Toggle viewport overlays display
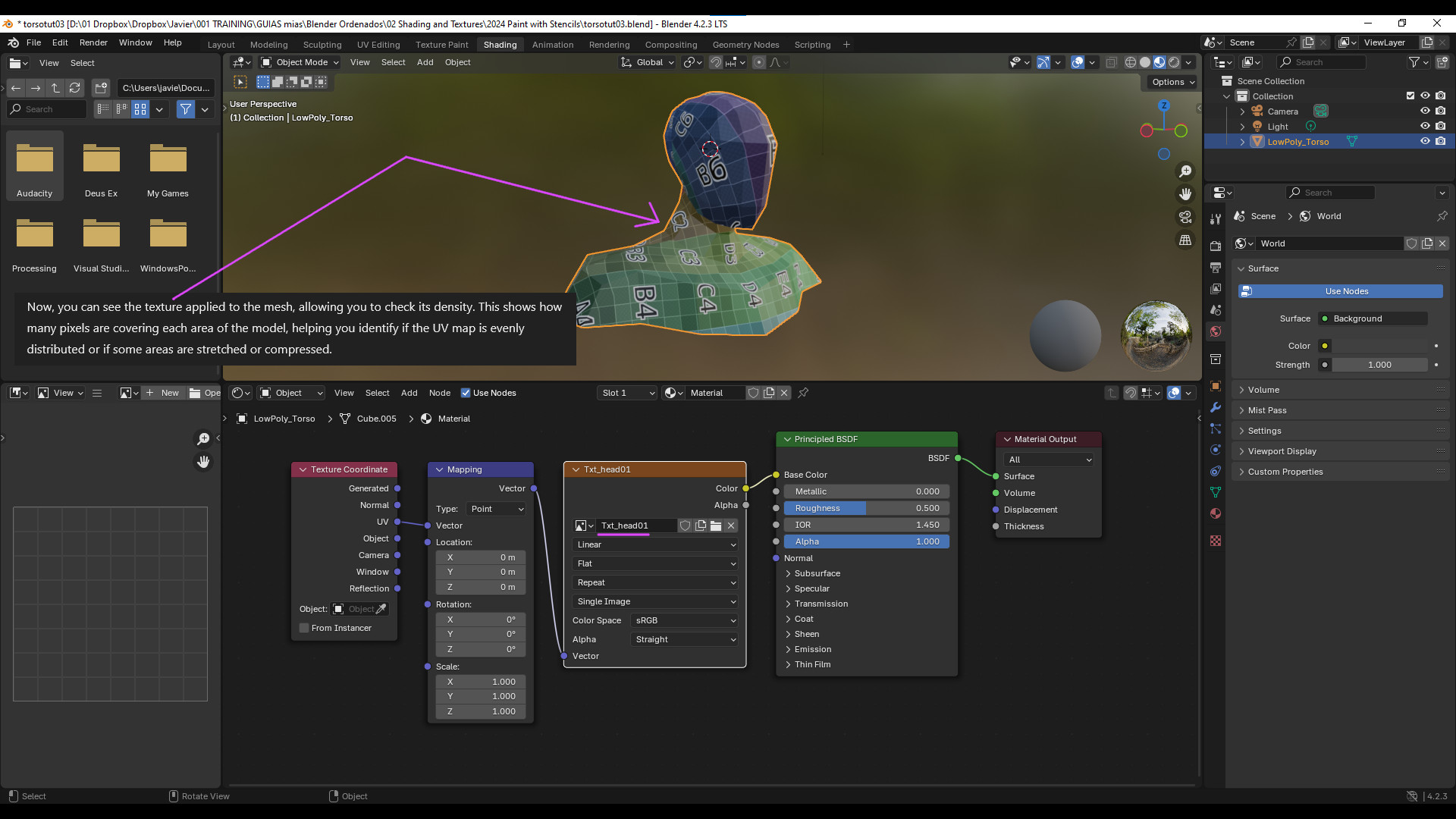The image size is (1456, 819). [1078, 62]
